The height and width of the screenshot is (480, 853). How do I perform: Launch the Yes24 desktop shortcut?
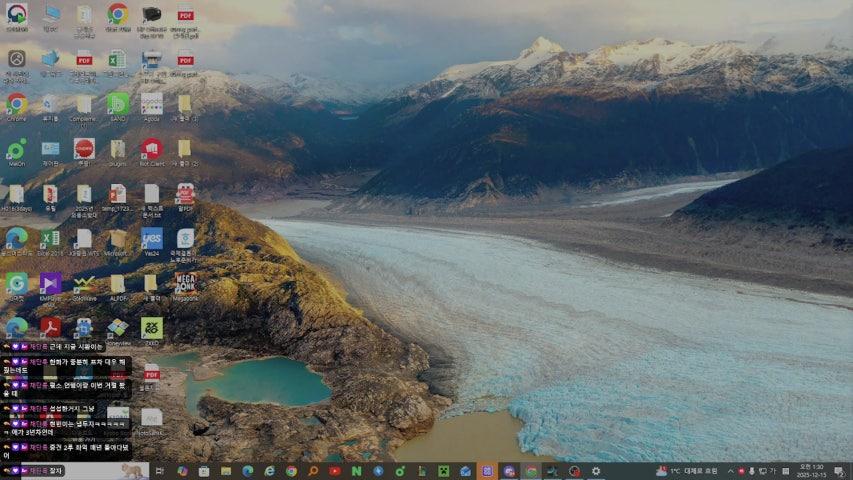(151, 238)
